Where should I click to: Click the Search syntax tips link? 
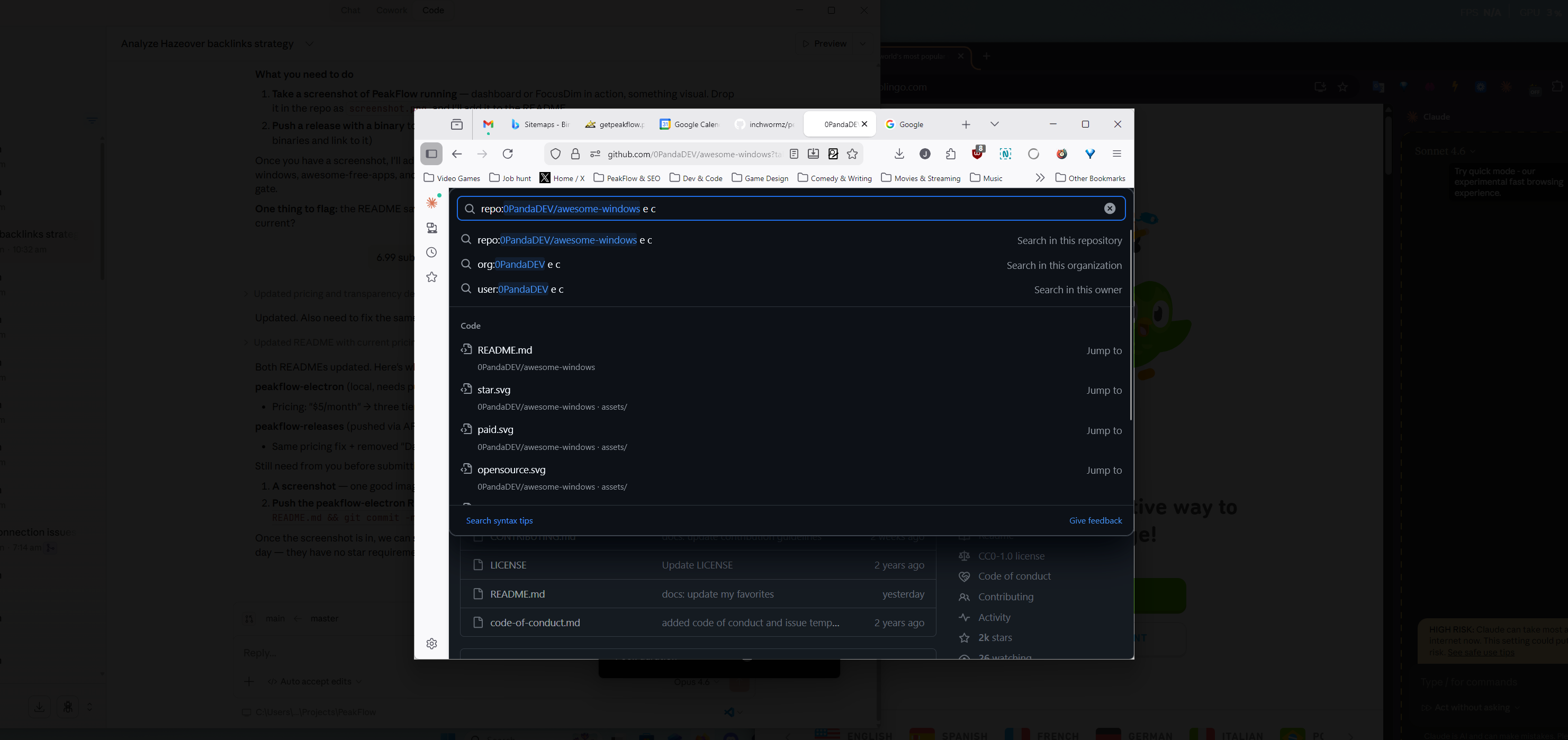coord(499,520)
